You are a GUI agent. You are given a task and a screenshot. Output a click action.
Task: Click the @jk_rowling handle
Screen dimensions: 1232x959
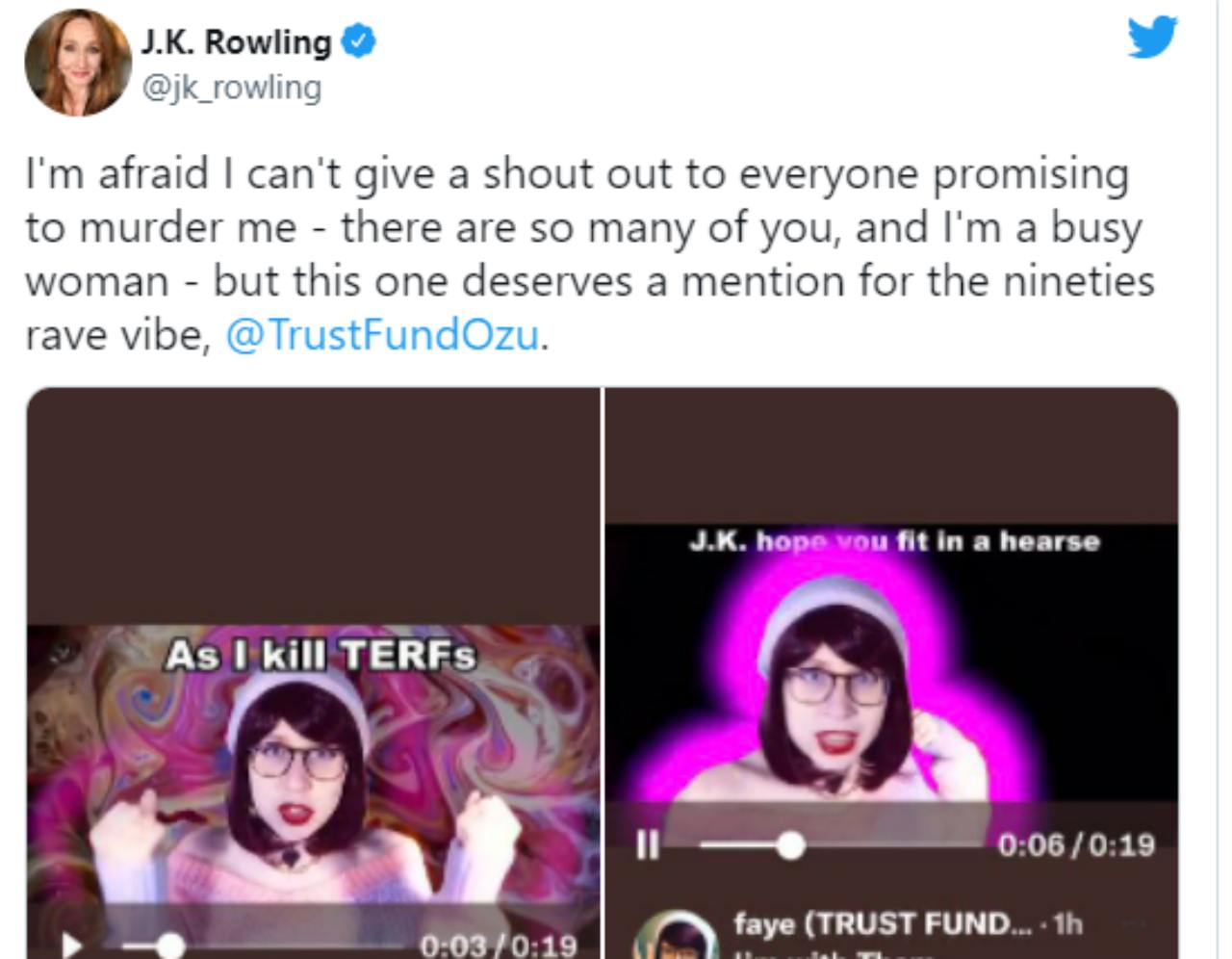(x=232, y=88)
